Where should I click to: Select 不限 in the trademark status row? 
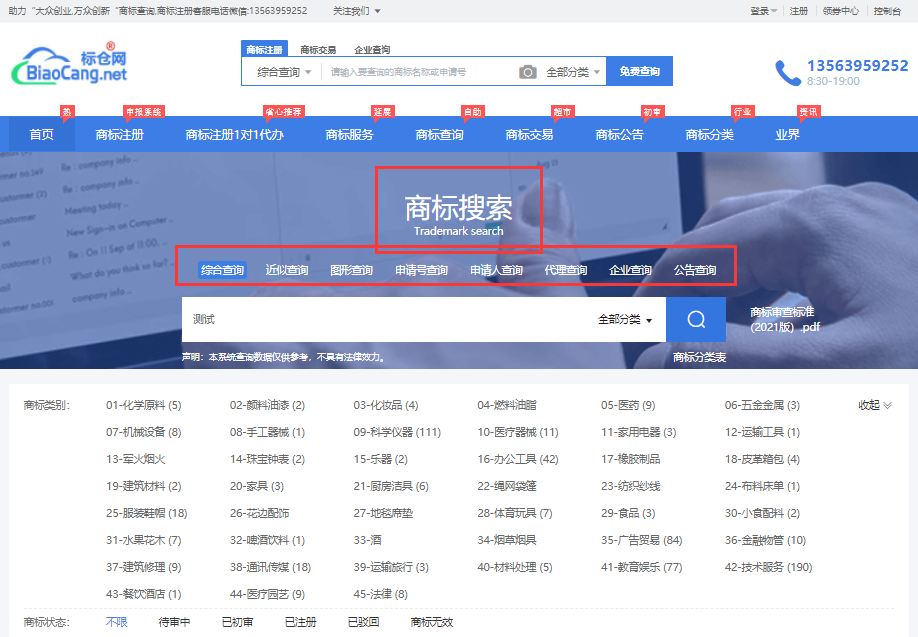[117, 622]
